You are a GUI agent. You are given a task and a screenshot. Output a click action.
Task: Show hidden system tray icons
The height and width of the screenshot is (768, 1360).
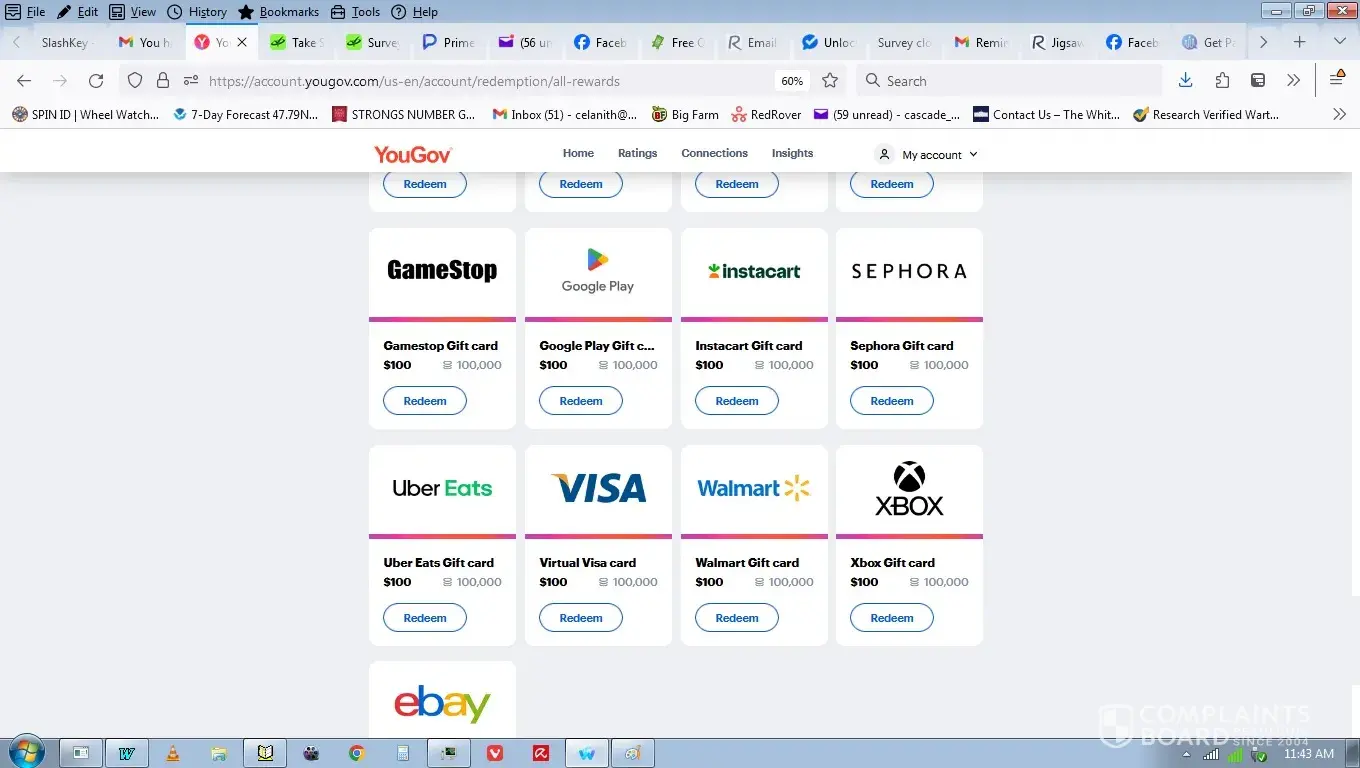[x=1186, y=754]
